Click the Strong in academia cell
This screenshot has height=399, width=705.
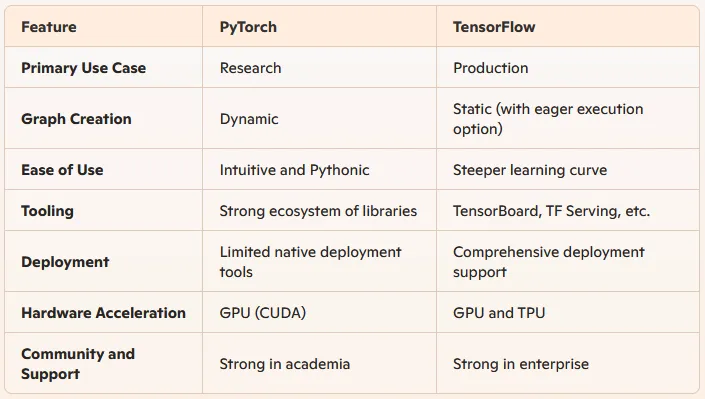click(x=285, y=364)
